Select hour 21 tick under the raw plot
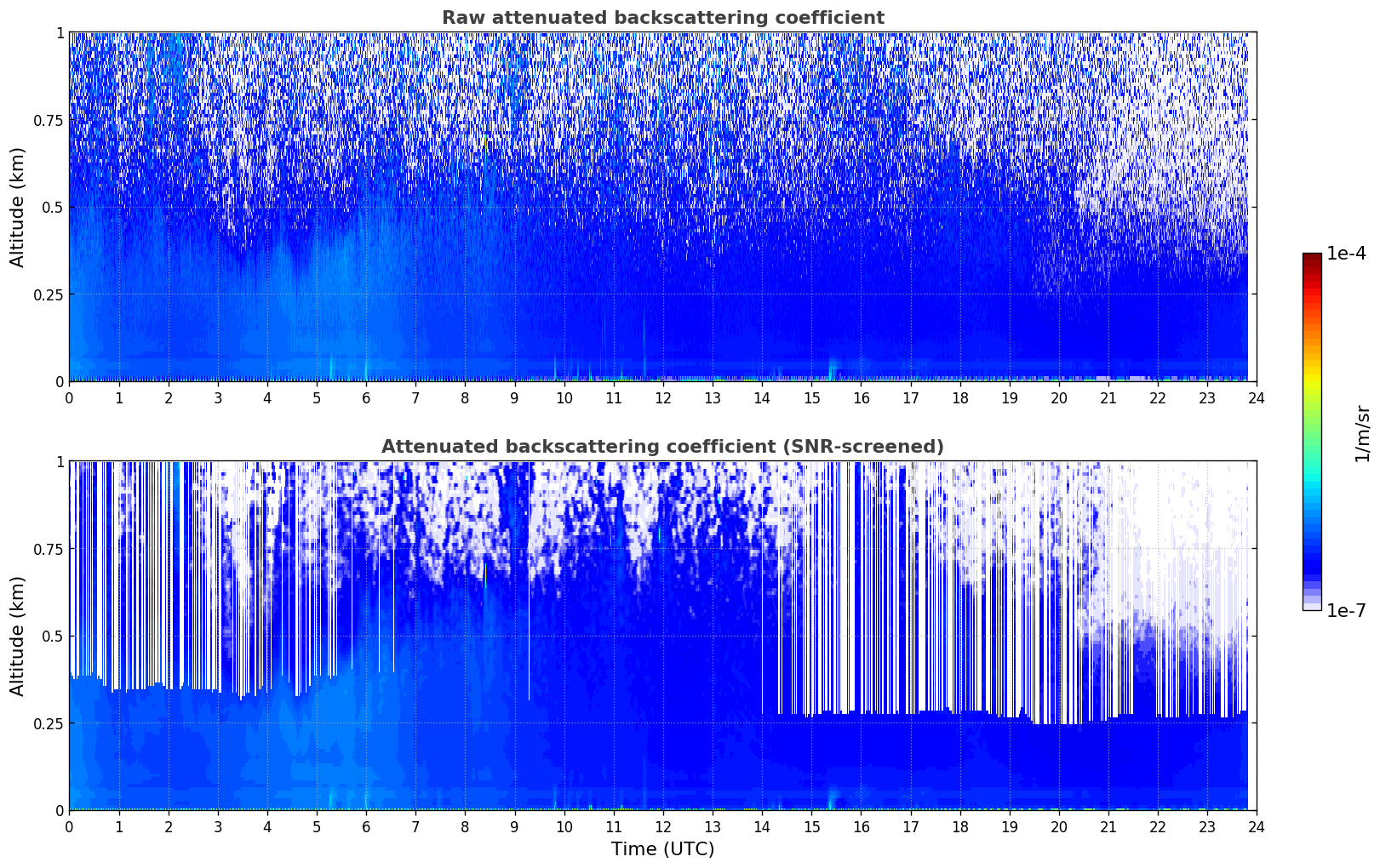Image resolution: width=1380 pixels, height=868 pixels. click(1108, 397)
